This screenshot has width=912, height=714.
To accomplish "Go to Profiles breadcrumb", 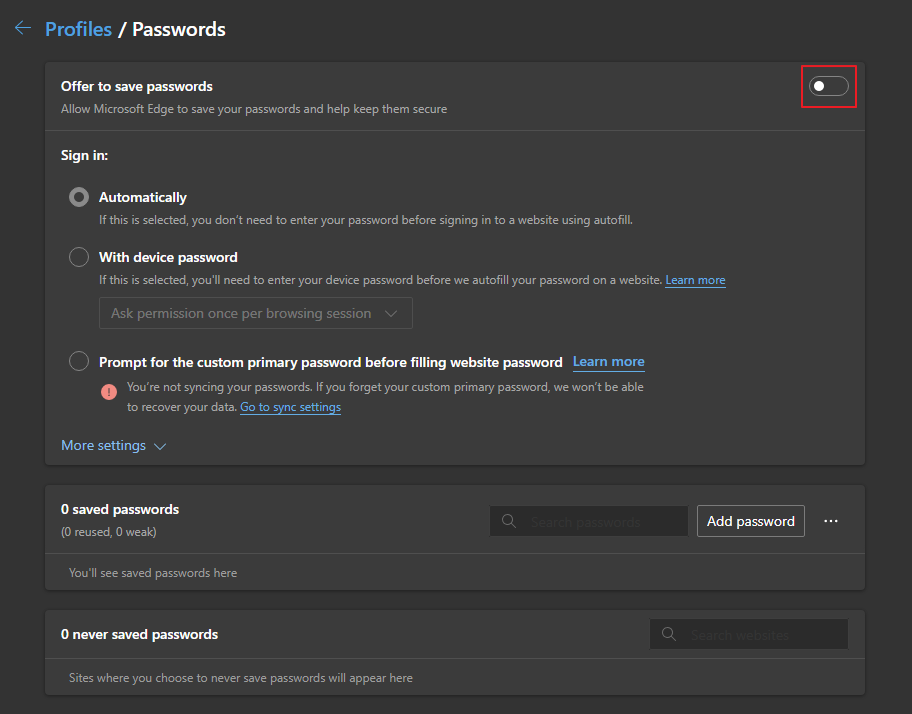I will (78, 29).
